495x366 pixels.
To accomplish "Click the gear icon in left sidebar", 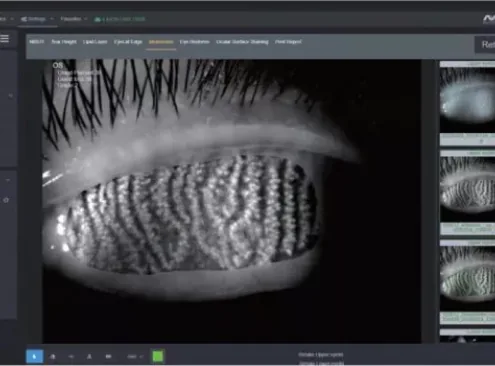I will click(6, 200).
